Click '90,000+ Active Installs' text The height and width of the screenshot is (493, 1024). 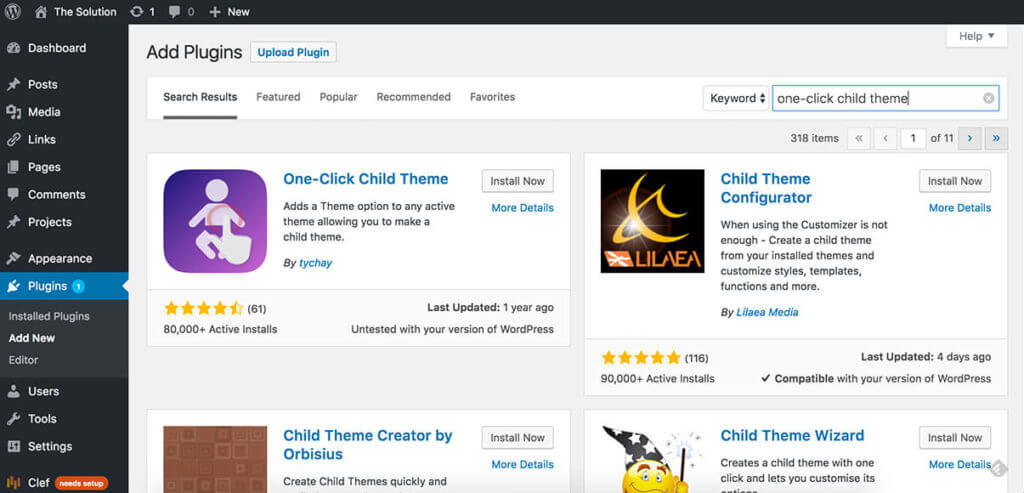point(658,378)
